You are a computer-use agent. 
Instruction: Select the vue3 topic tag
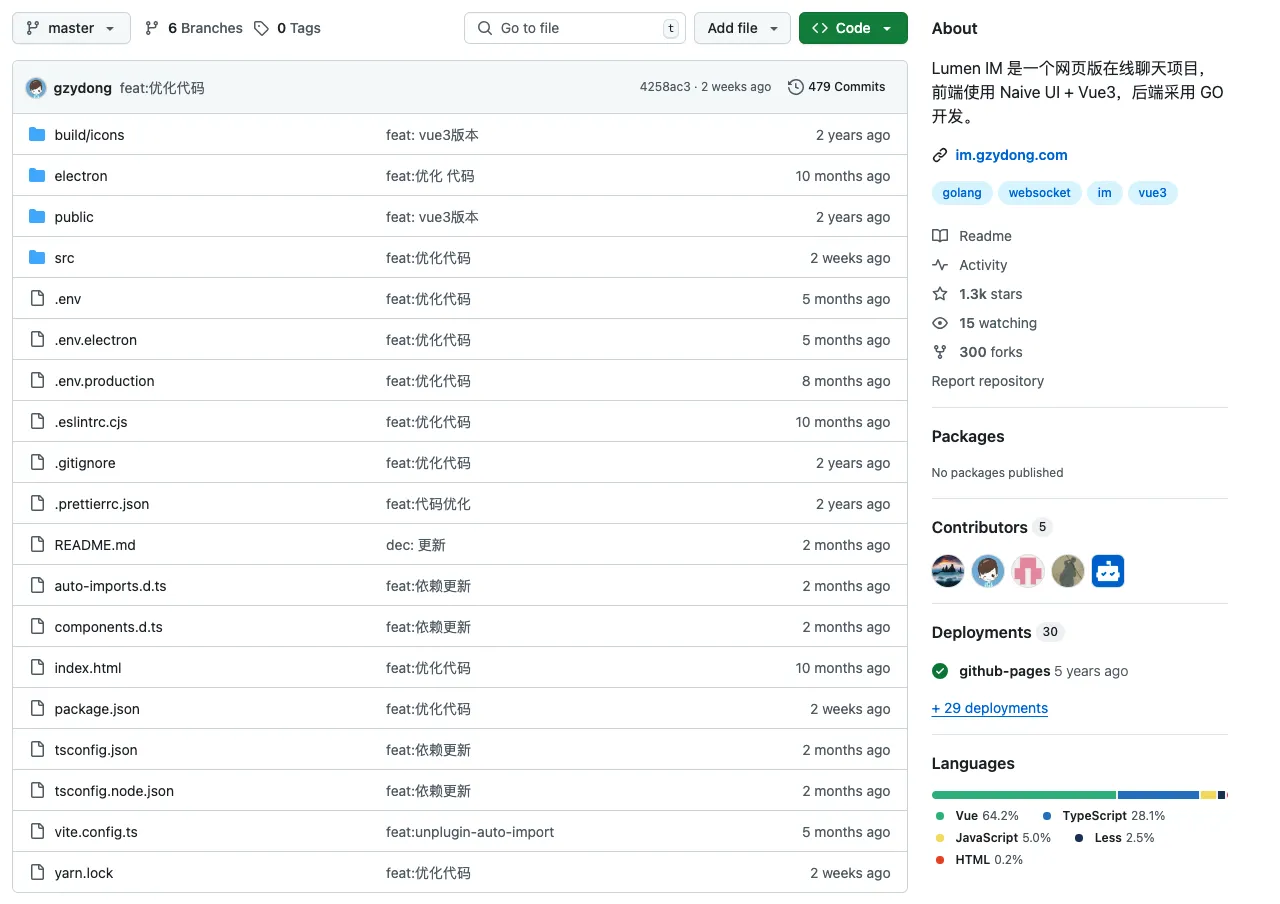pos(1153,193)
